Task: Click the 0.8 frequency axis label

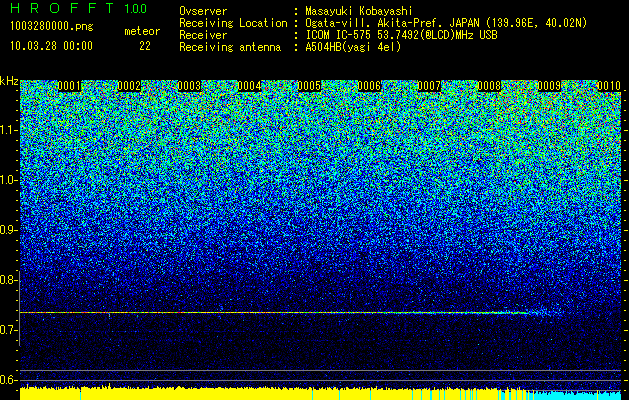Action: 9,280
